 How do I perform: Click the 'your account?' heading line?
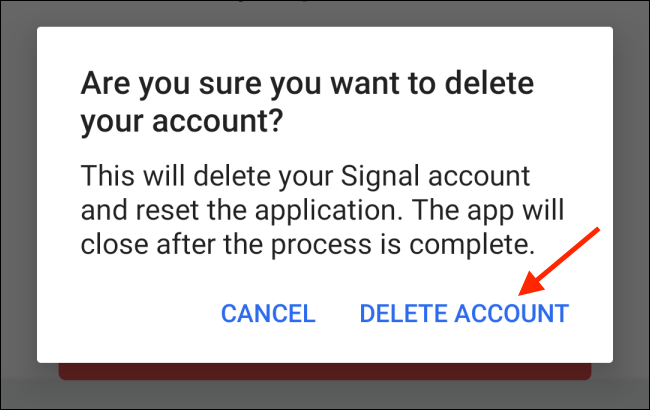tap(182, 121)
